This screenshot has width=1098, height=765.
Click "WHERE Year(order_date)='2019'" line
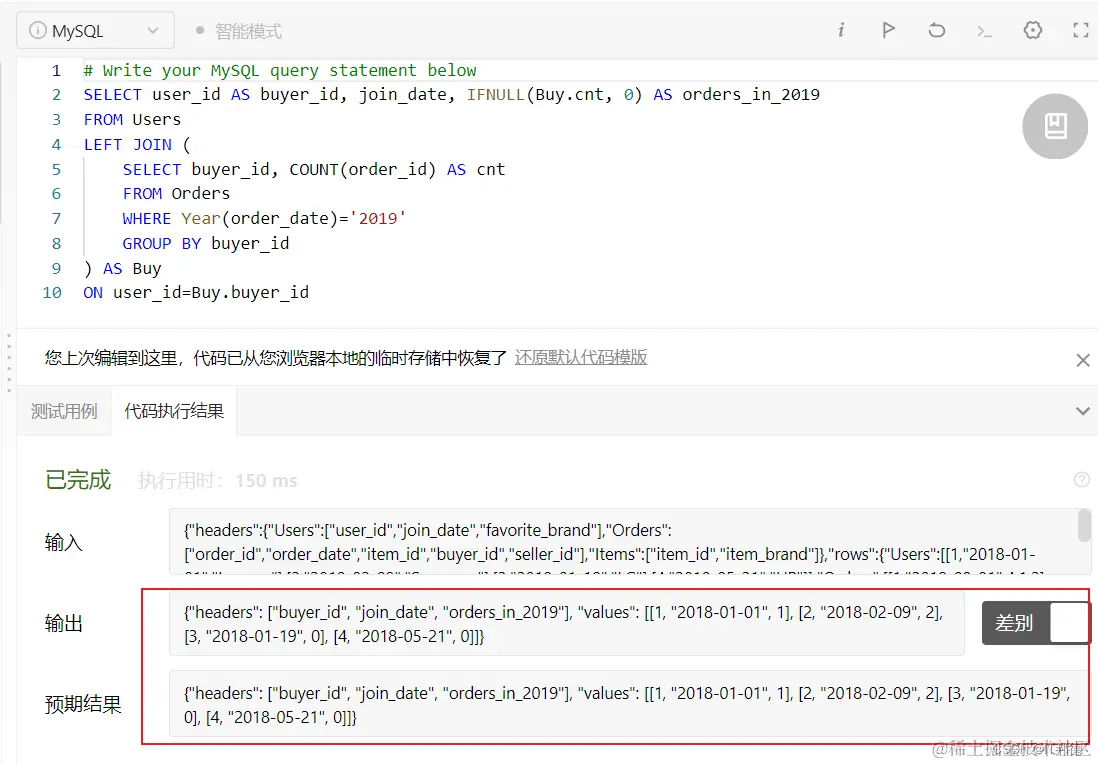[264, 219]
